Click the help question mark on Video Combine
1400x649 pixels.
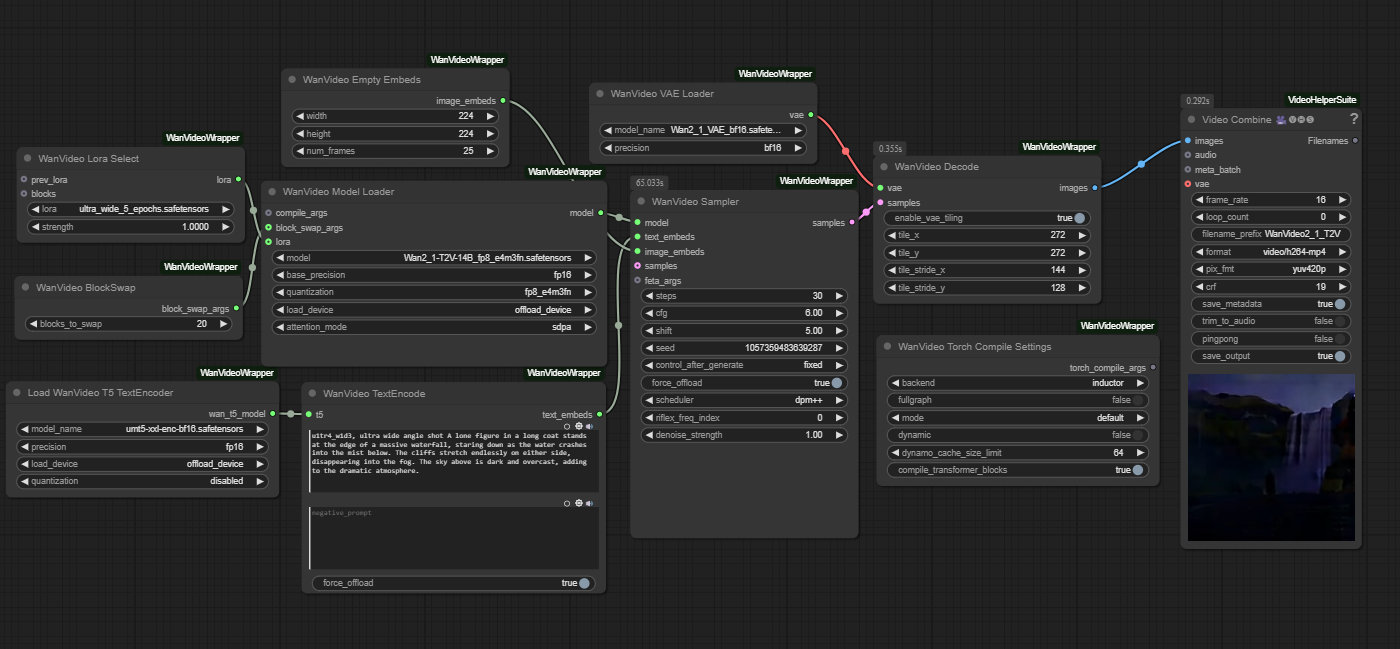point(1354,119)
